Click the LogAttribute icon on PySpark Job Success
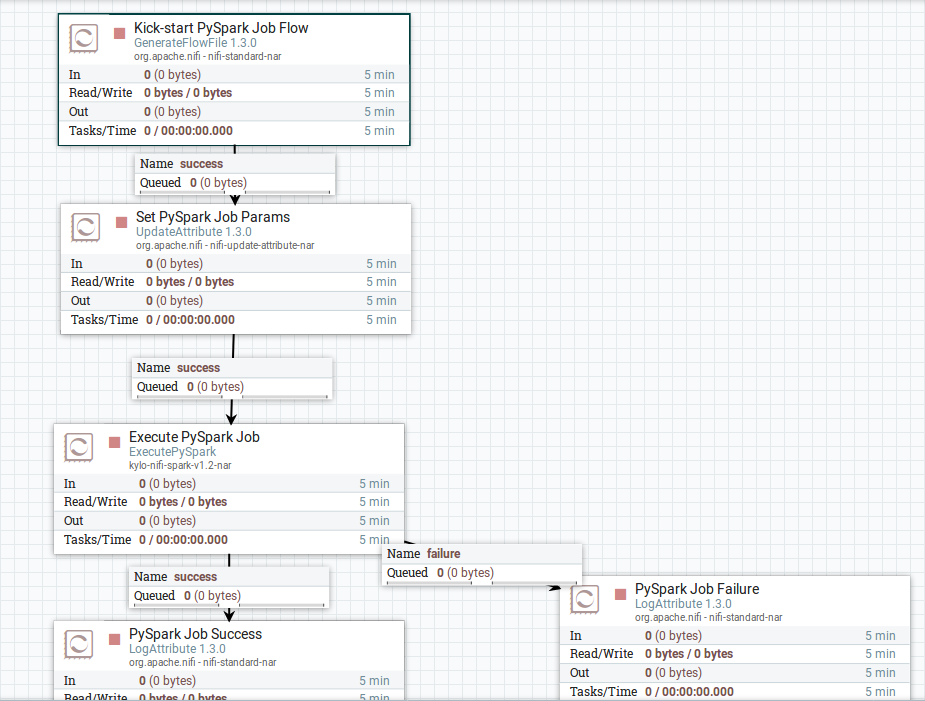The height and width of the screenshot is (701, 925). (78, 645)
